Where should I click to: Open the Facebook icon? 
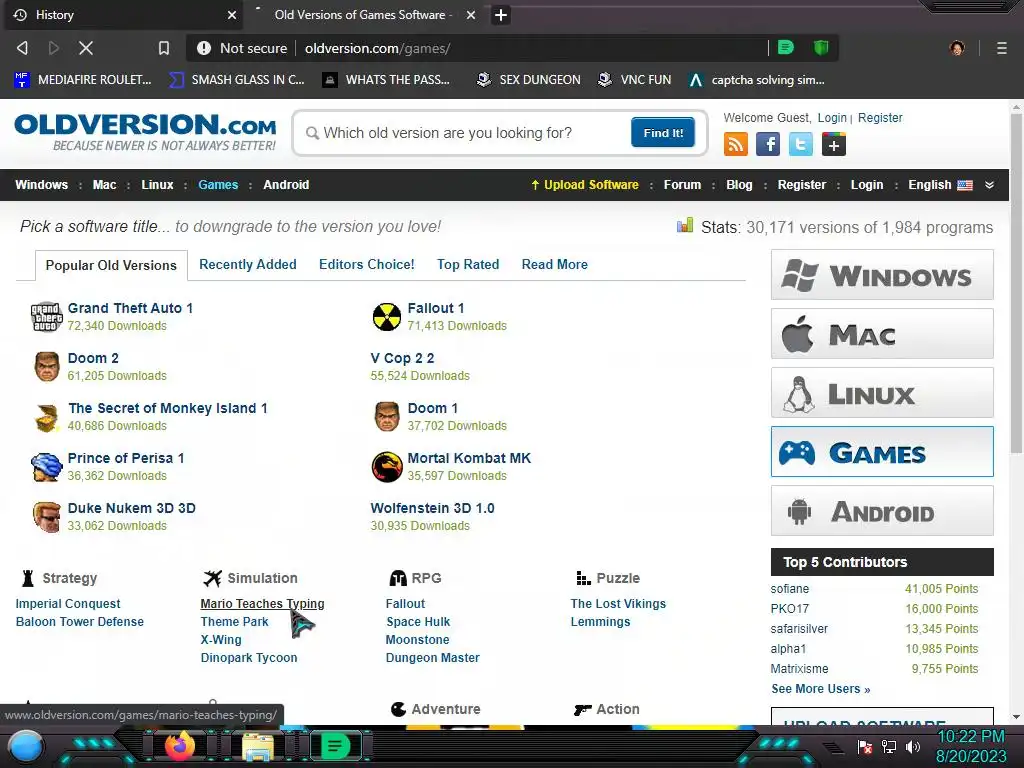pos(768,144)
